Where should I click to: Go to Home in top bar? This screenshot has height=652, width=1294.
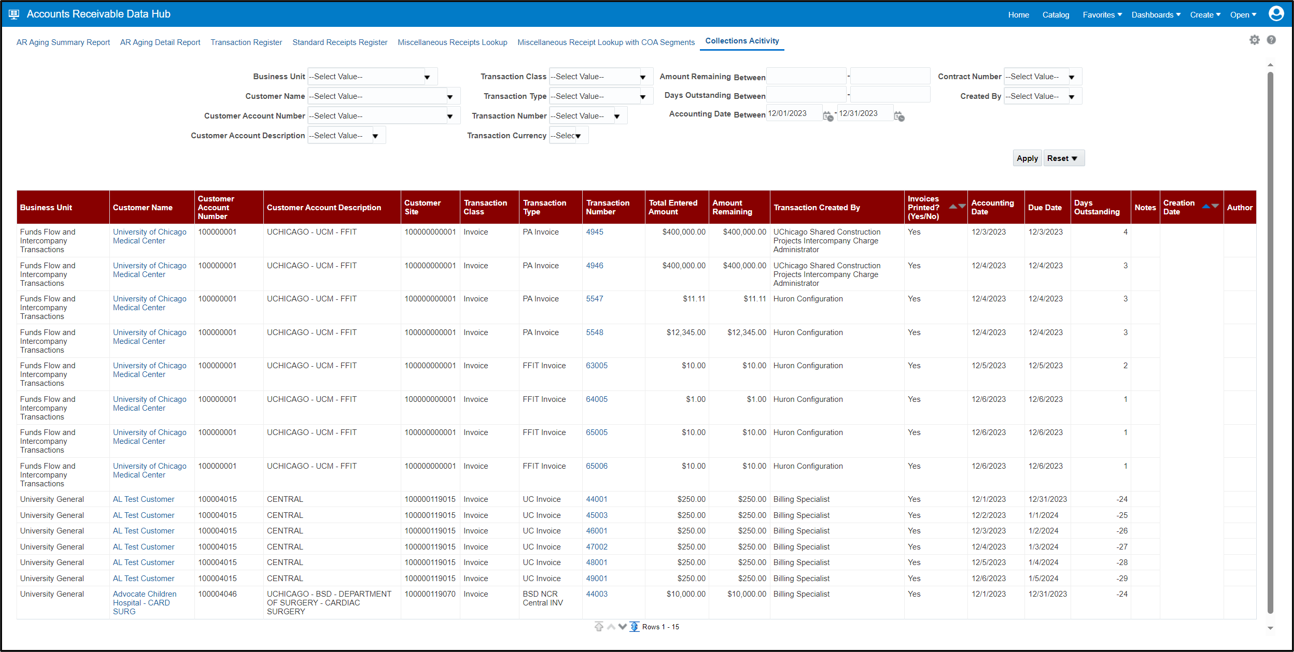pyautogui.click(x=1018, y=15)
